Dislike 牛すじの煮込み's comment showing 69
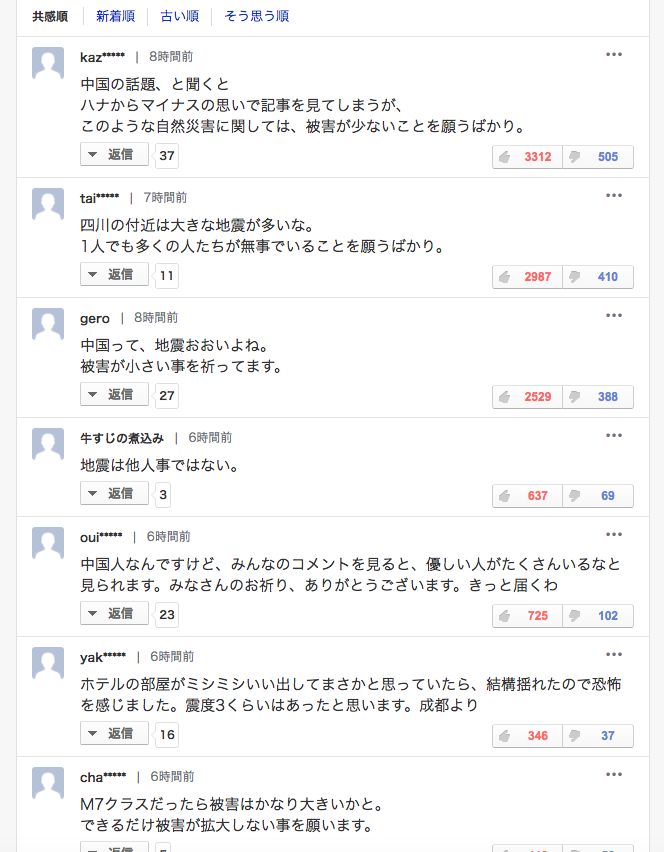 (x=598, y=496)
